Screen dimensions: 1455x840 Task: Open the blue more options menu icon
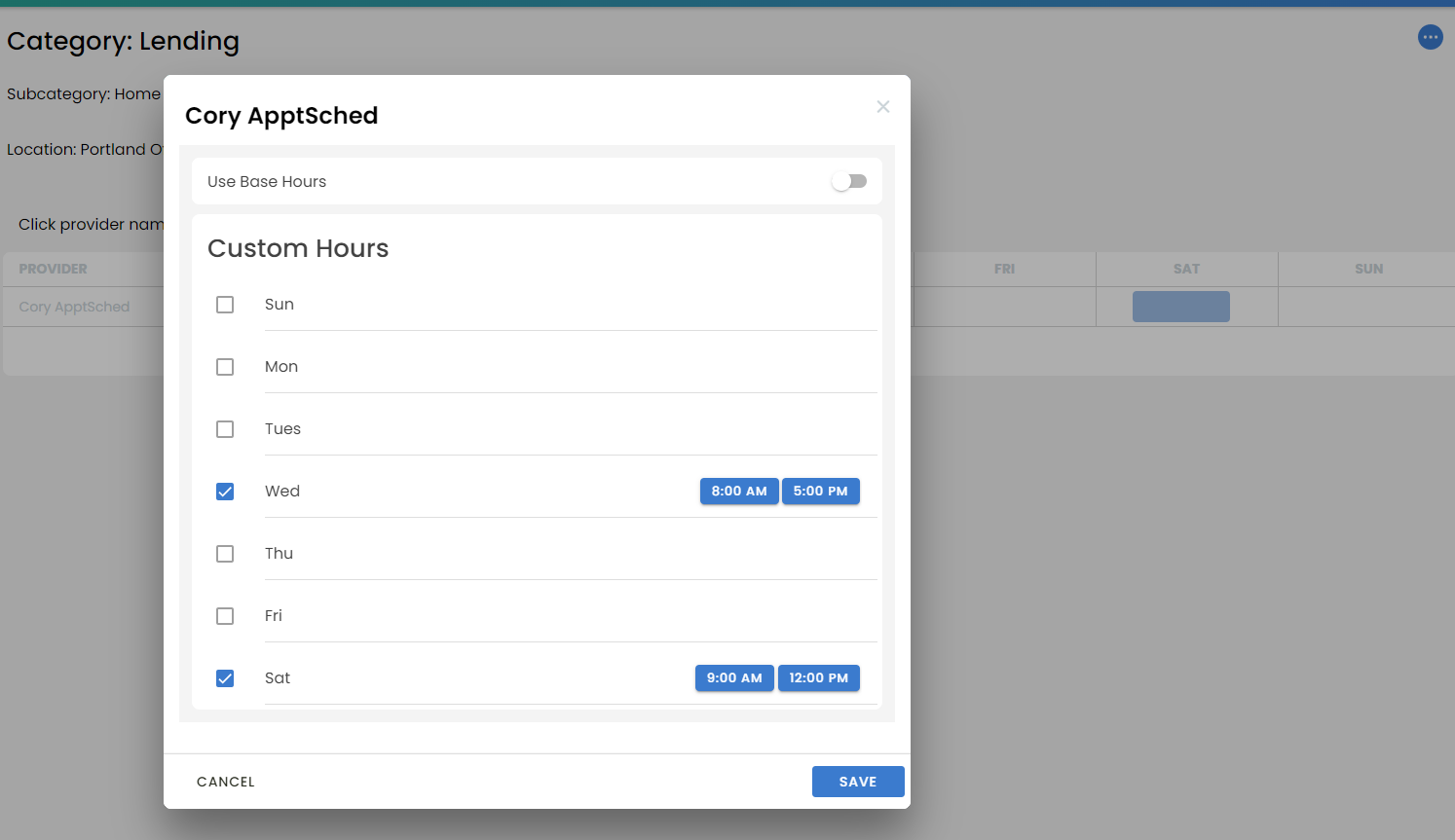click(x=1430, y=38)
